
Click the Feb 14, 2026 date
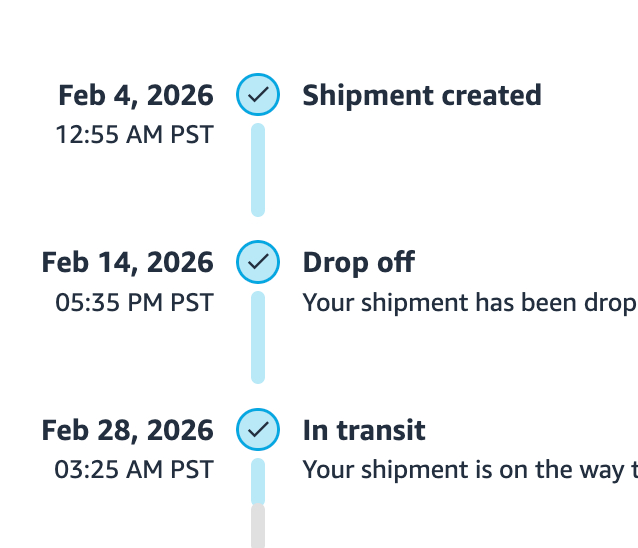pyautogui.click(x=127, y=262)
